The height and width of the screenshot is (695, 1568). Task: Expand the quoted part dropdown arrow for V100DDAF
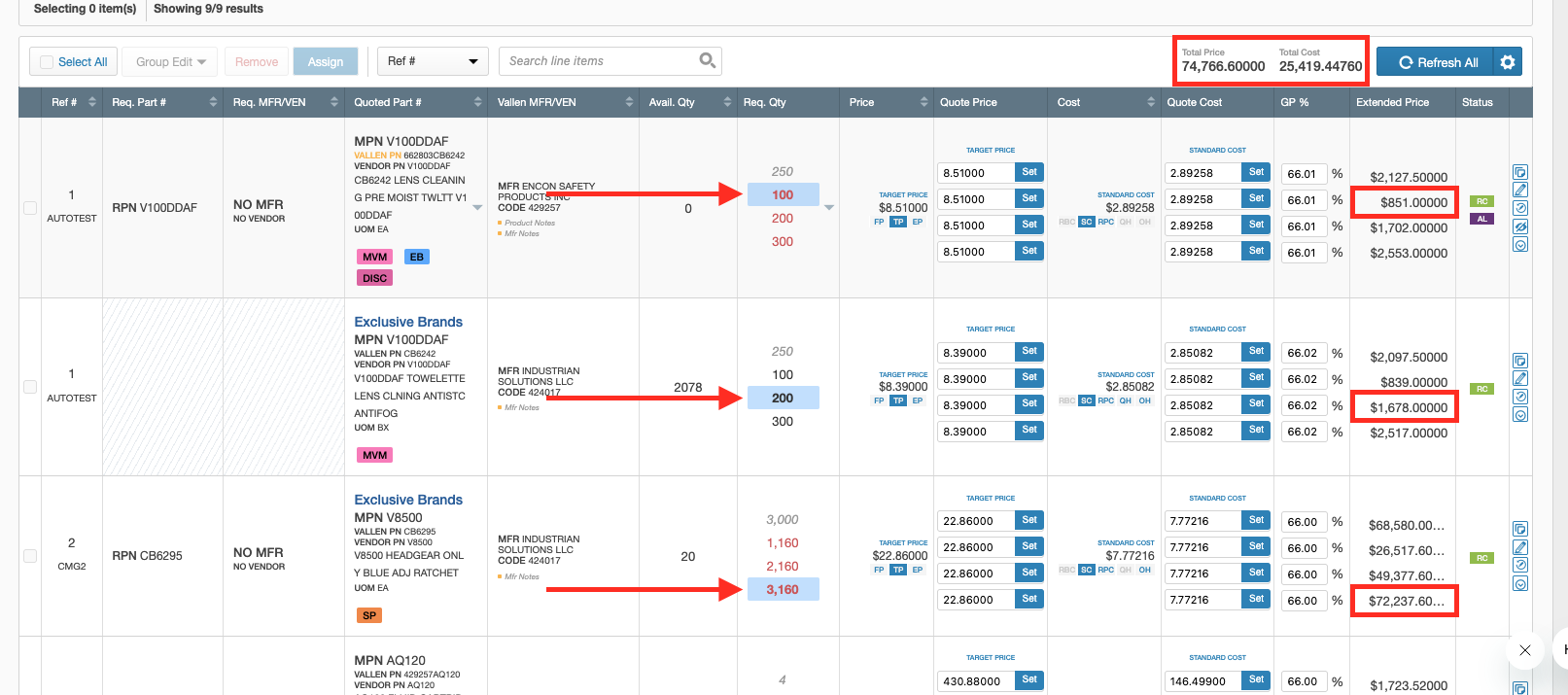[477, 207]
